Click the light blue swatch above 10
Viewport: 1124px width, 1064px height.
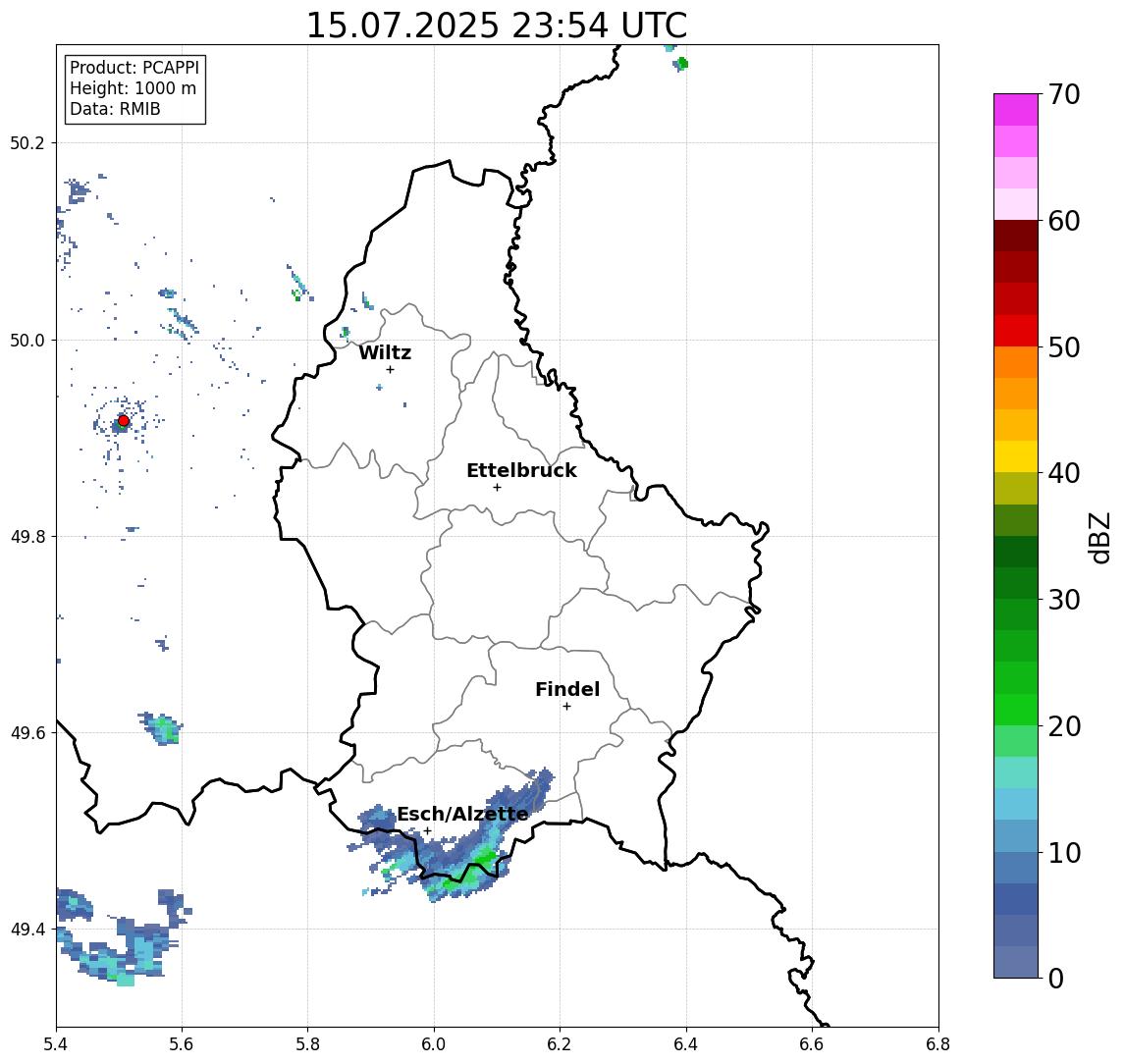coord(1016,835)
